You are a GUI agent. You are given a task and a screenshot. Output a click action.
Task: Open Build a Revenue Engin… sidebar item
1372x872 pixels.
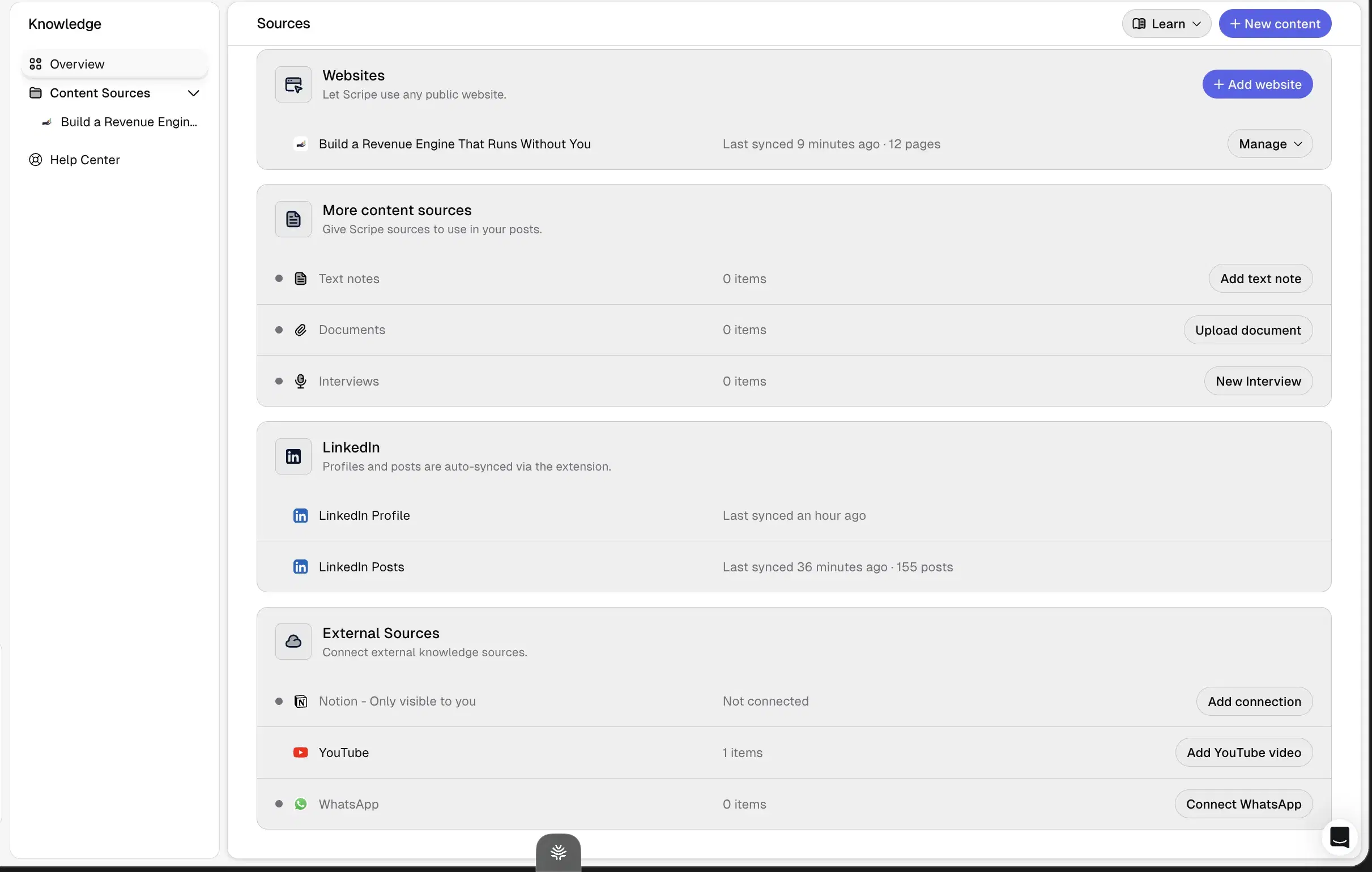pyautogui.click(x=120, y=122)
